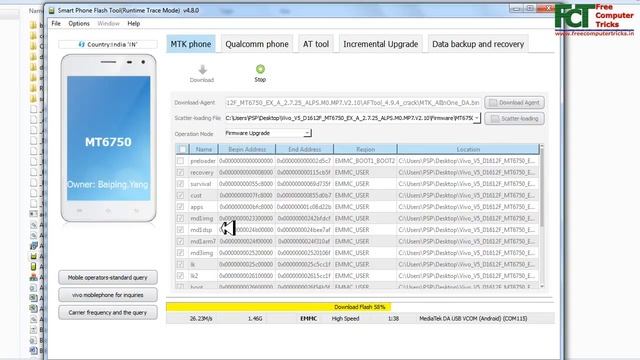
Task: Toggle the md3img row checkbox
Action: pos(180,253)
